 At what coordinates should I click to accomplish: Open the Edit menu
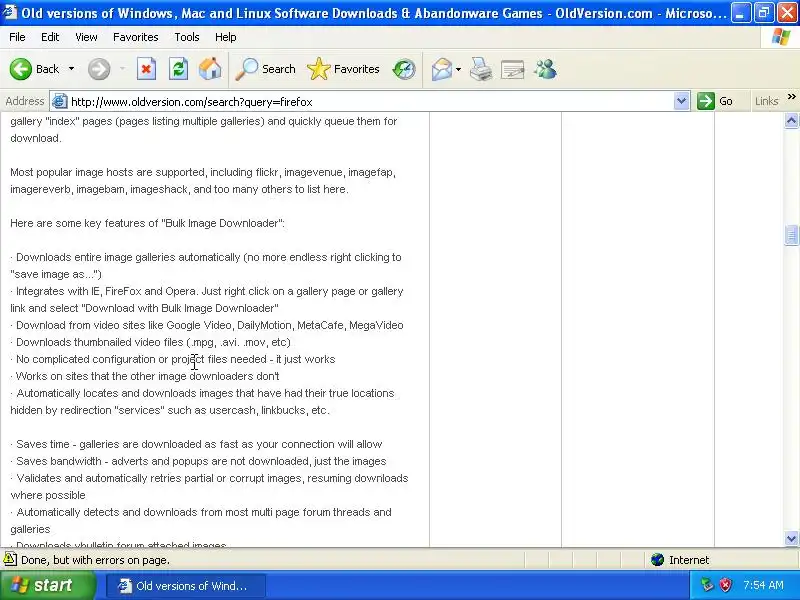pyautogui.click(x=50, y=37)
